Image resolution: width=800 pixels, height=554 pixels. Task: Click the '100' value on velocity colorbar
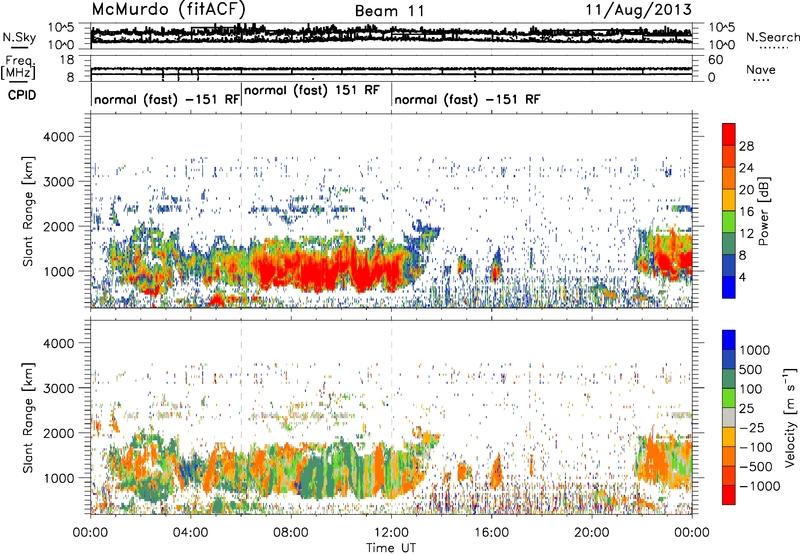click(753, 389)
